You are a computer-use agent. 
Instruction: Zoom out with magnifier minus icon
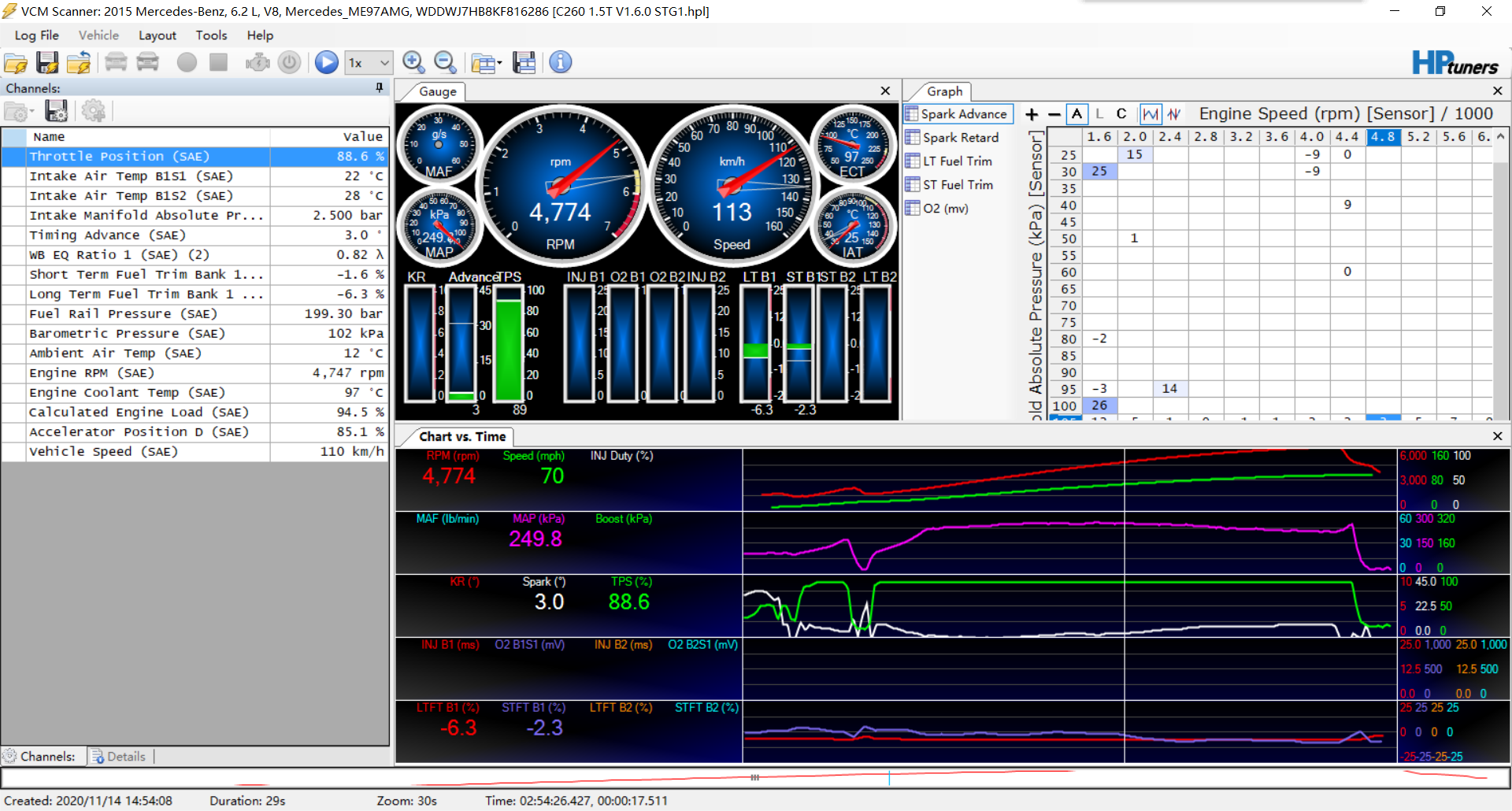(445, 62)
